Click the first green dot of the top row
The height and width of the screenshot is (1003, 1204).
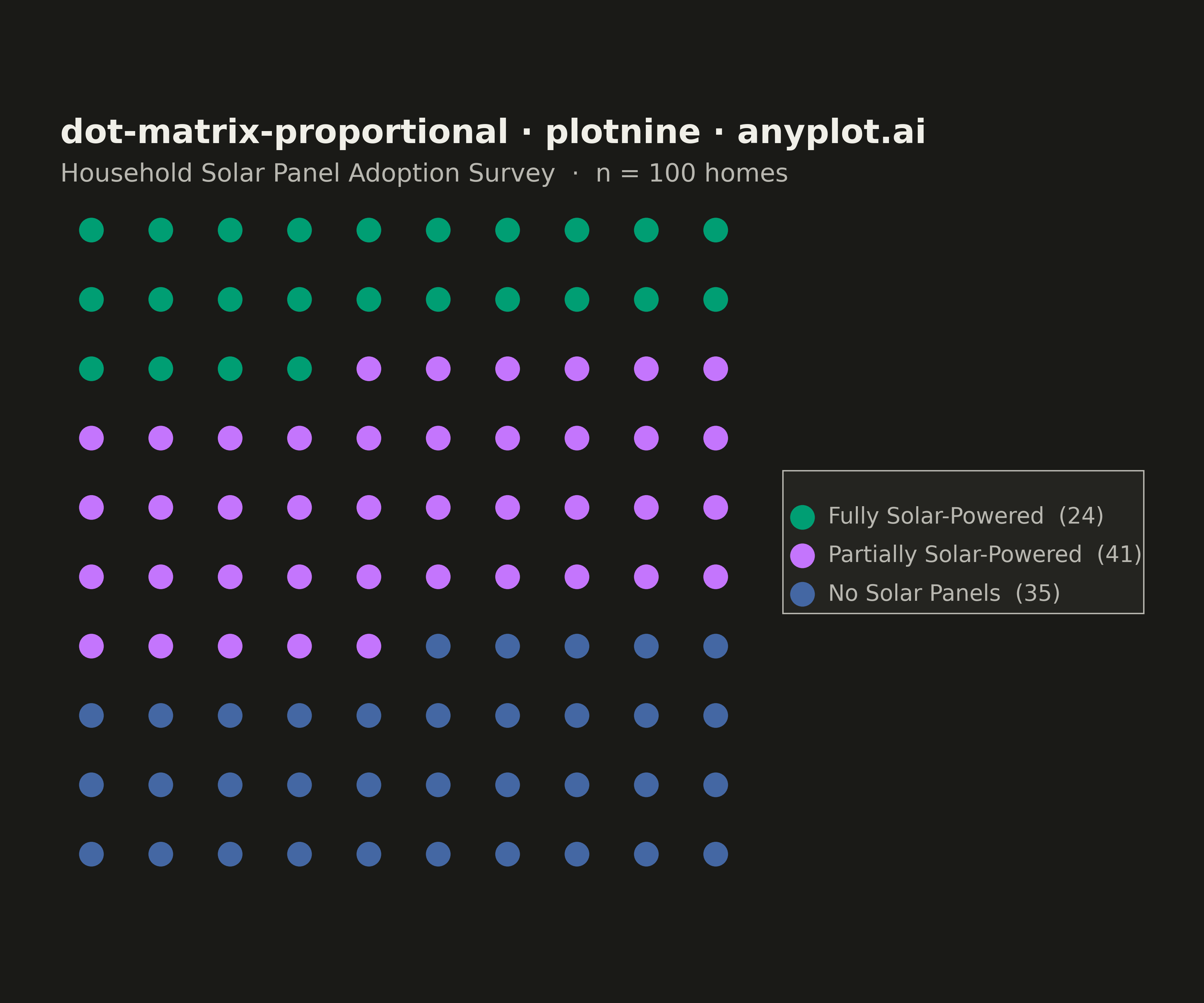[91, 230]
